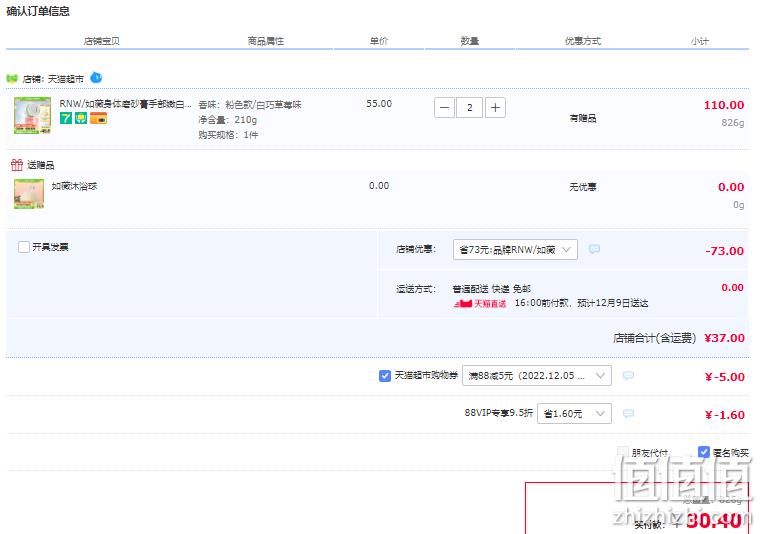Click the 优惠方式 column header
This screenshot has width=762, height=534.
tap(583, 41)
